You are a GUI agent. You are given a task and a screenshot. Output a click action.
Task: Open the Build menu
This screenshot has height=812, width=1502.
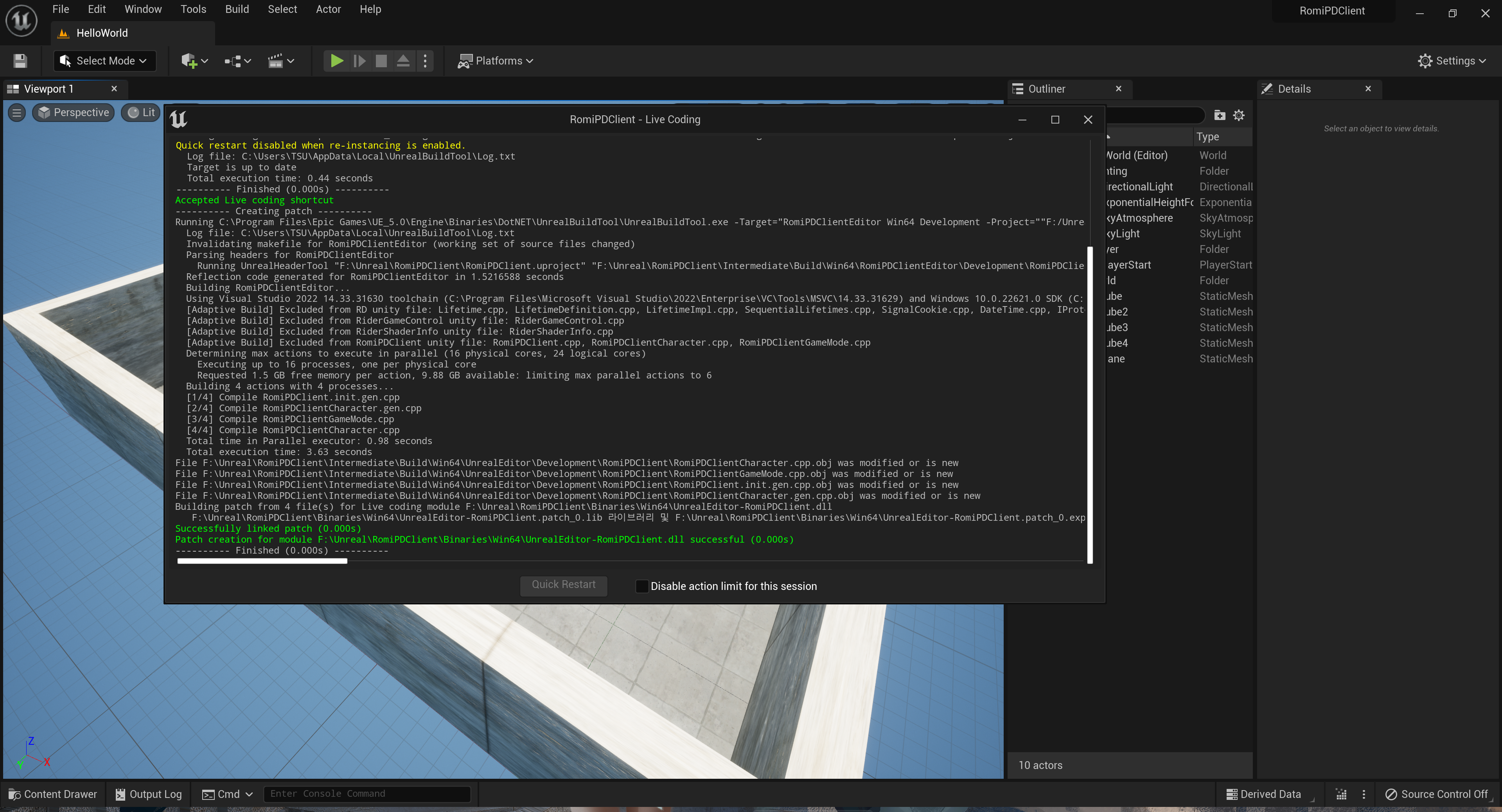pyautogui.click(x=237, y=9)
